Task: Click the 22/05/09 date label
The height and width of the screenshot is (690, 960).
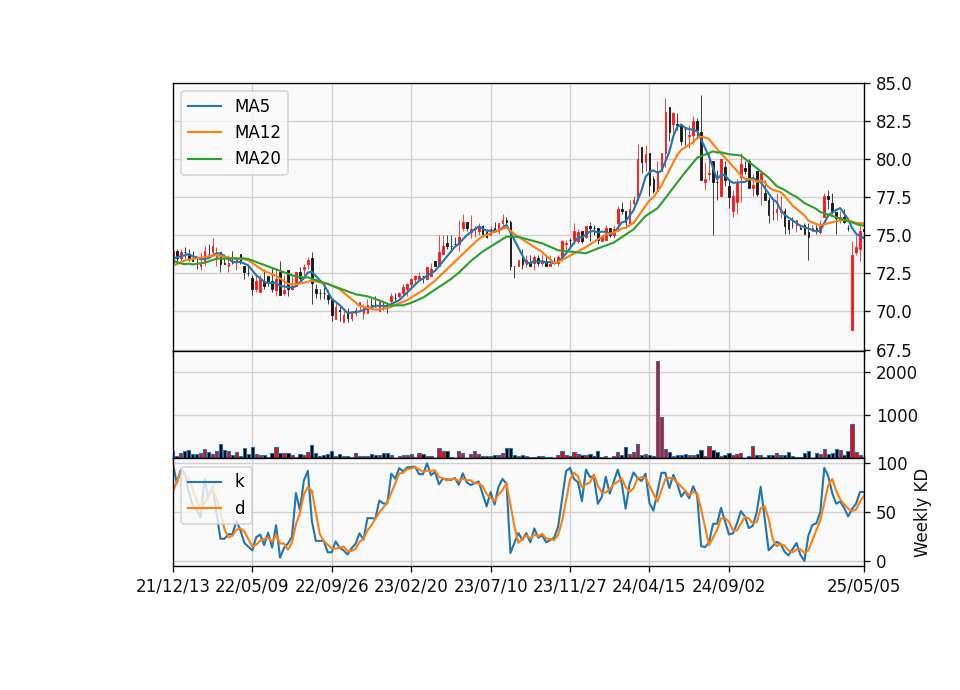Action: [252, 586]
